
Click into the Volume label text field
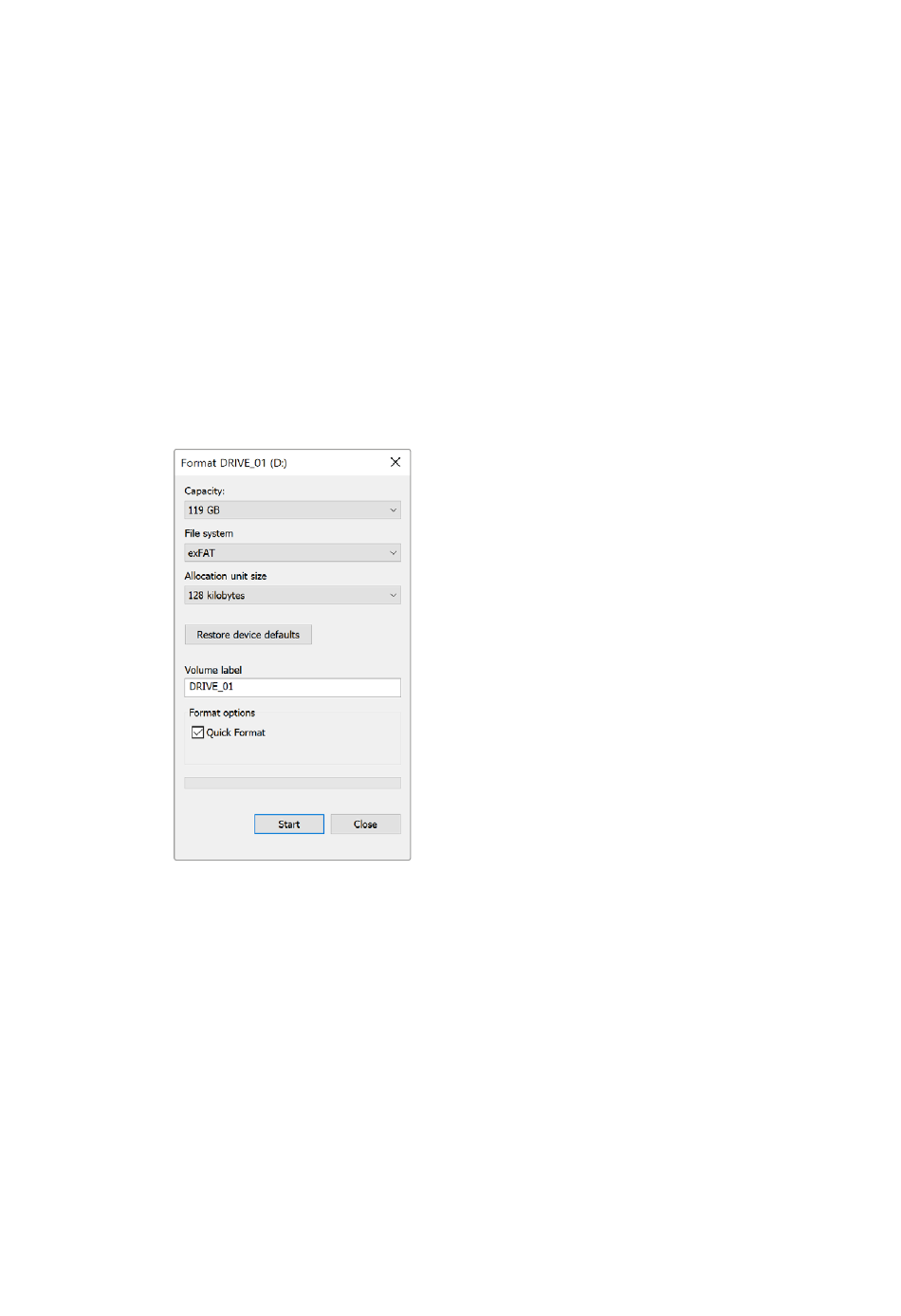coord(292,687)
